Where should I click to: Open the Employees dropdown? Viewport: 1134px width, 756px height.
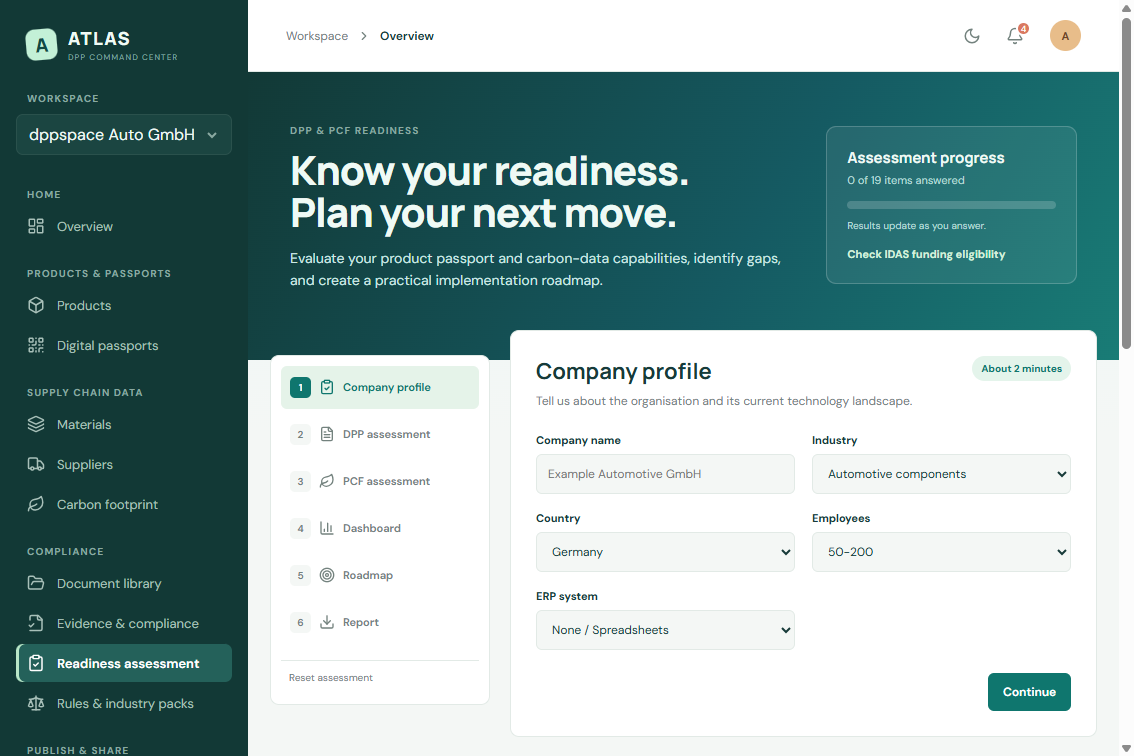pos(941,552)
